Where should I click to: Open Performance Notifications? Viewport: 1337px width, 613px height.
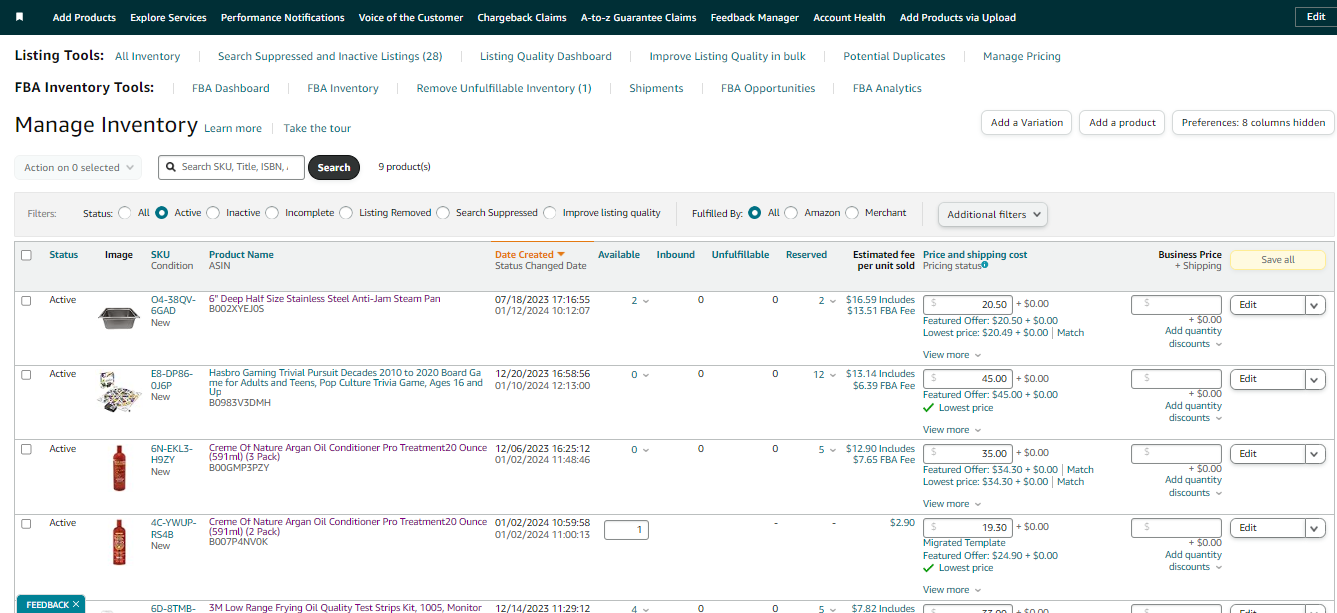[282, 17]
